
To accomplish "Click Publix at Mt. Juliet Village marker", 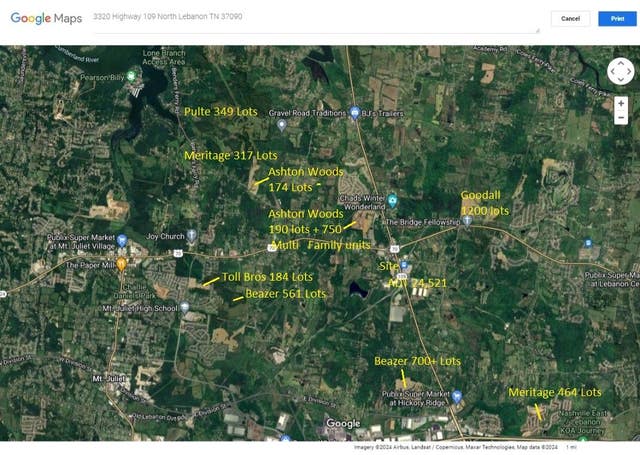I will pos(122,241).
